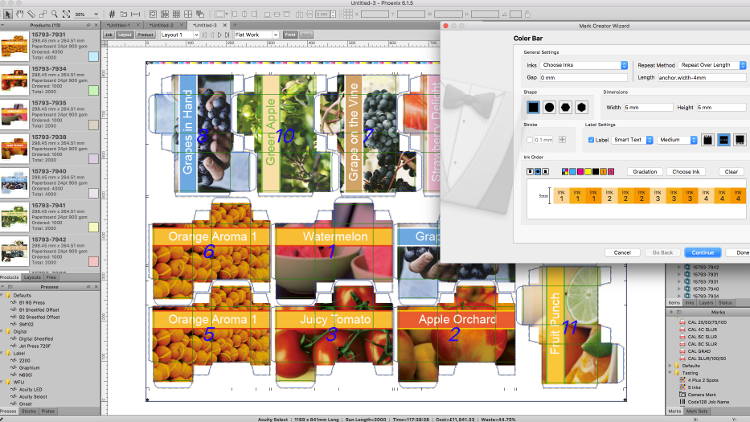The width and height of the screenshot is (750, 422).
Task: Select the highlighted middle label position icon
Action: point(724,140)
